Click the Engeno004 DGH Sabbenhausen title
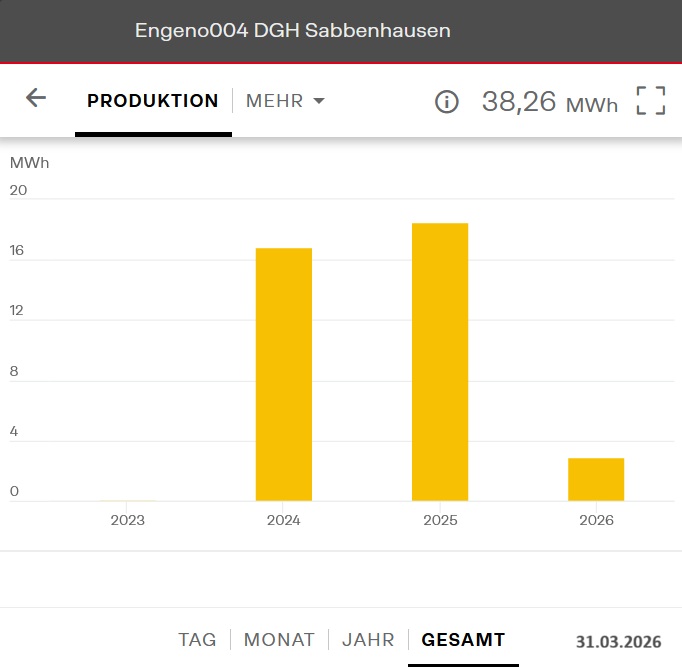Image resolution: width=682 pixels, height=667 pixels. 293,31
